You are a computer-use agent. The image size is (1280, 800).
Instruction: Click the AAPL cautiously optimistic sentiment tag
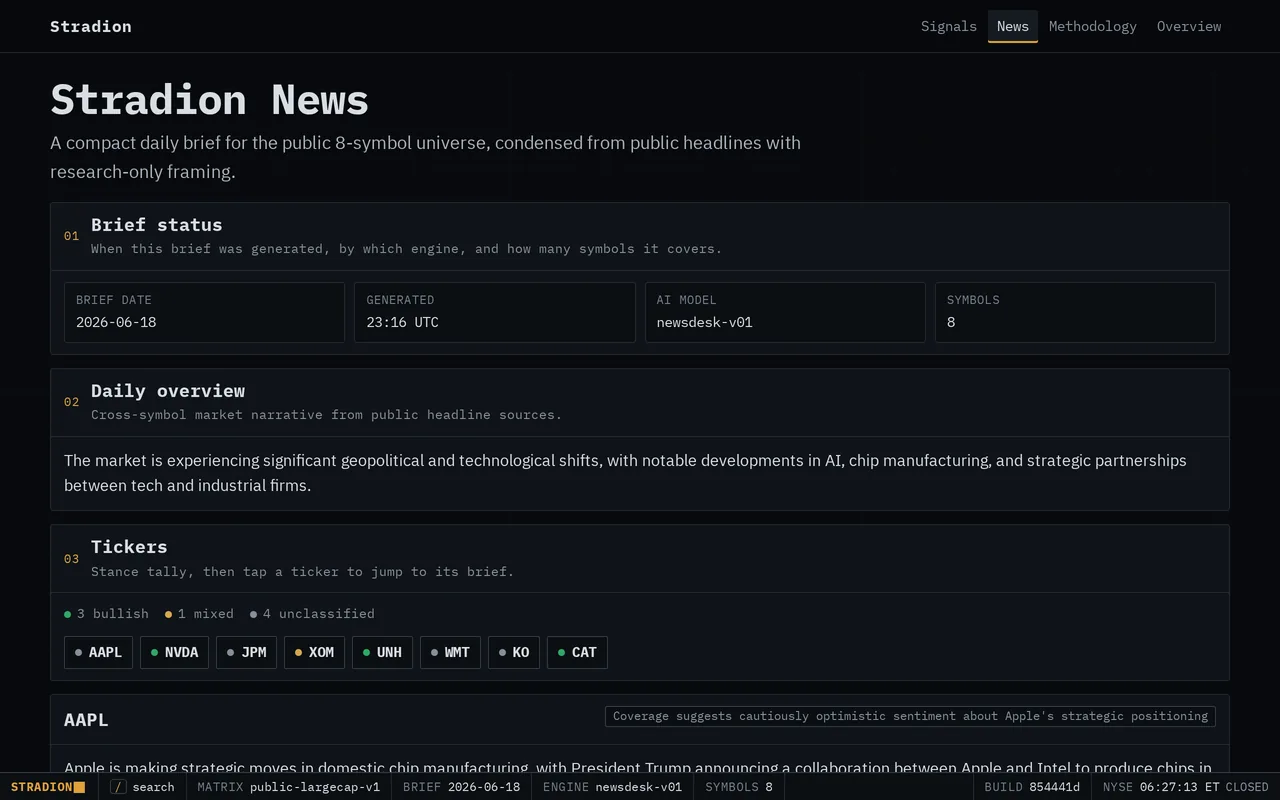click(x=910, y=716)
